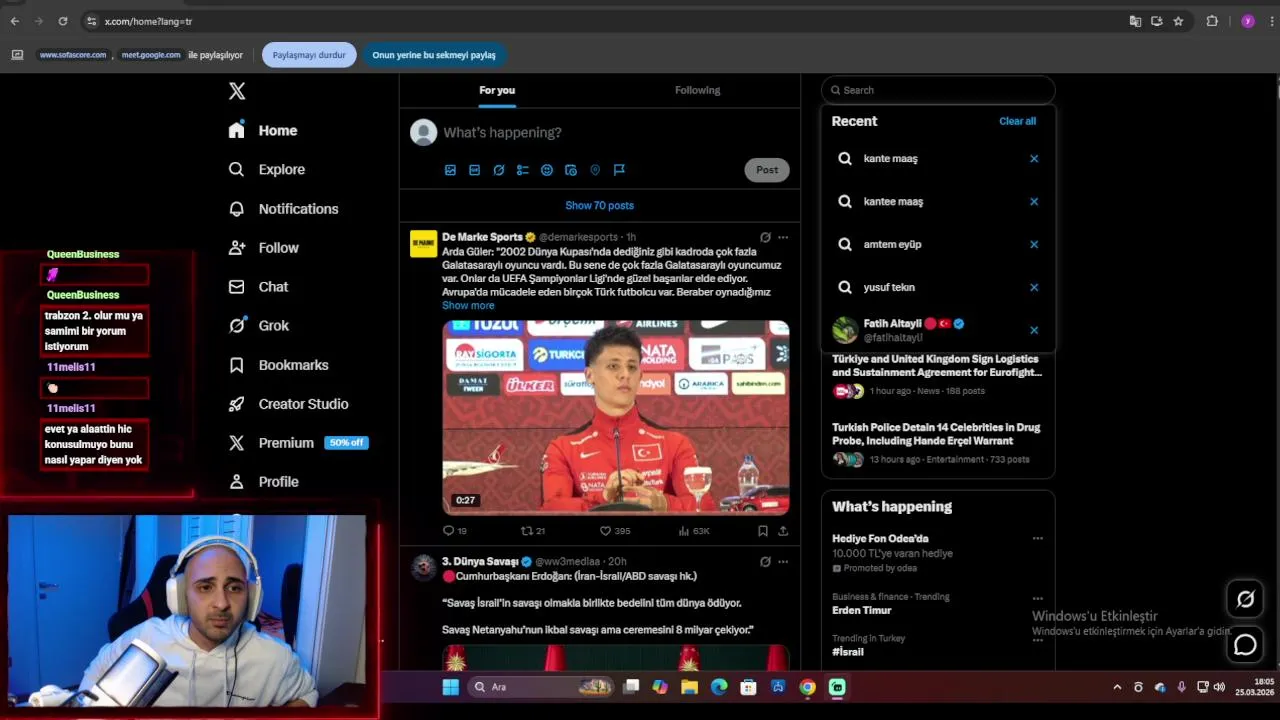Image resolution: width=1280 pixels, height=720 pixels.
Task: Clear all recent searches
Action: pyautogui.click(x=1017, y=121)
